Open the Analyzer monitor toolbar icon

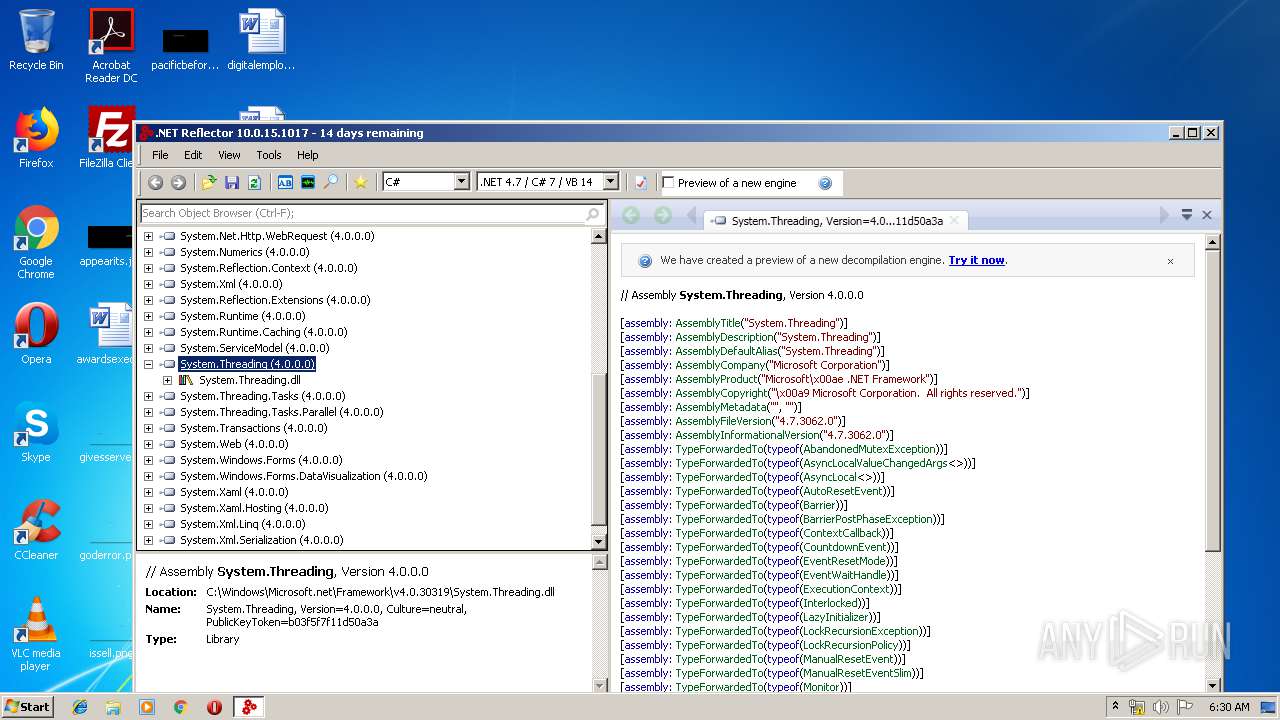pos(308,182)
